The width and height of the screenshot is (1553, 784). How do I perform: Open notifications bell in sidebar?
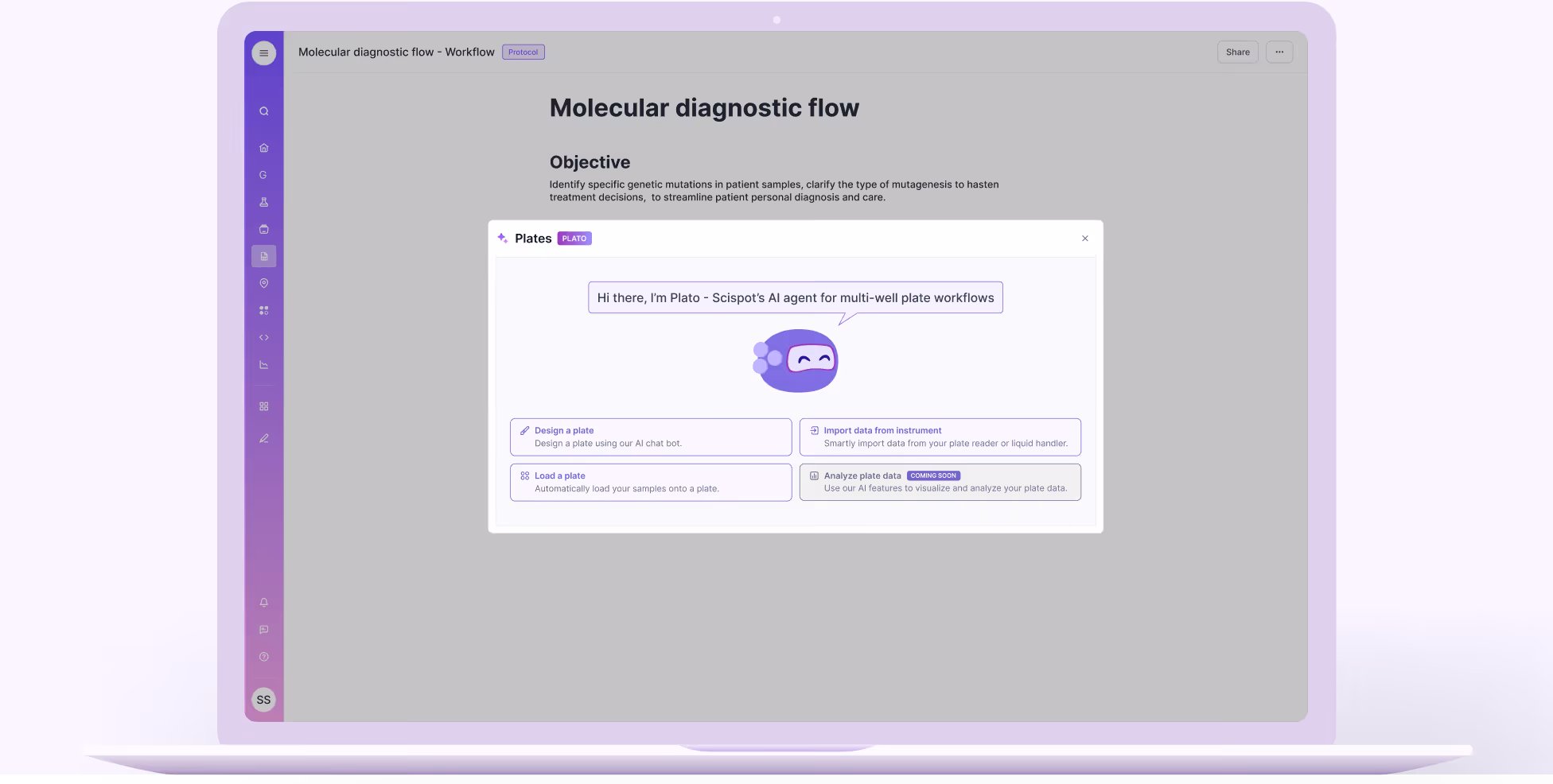(x=263, y=603)
